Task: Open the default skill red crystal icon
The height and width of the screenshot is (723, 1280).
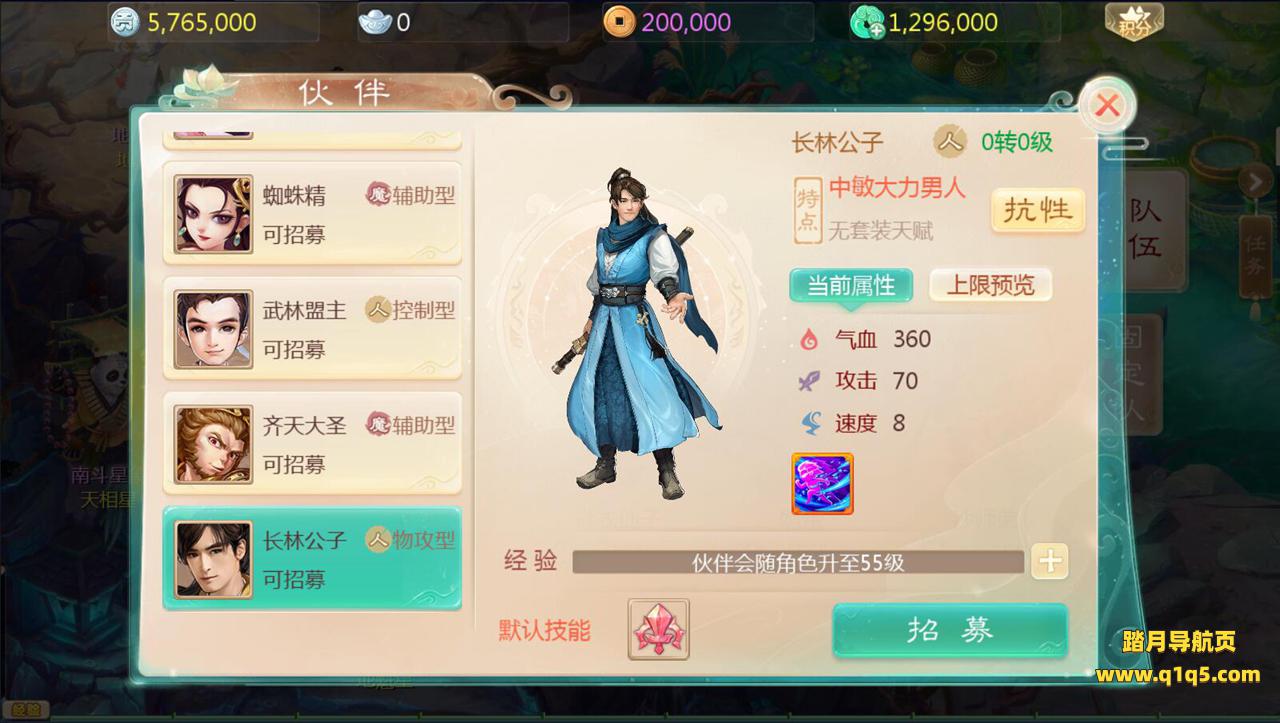Action: pos(658,629)
